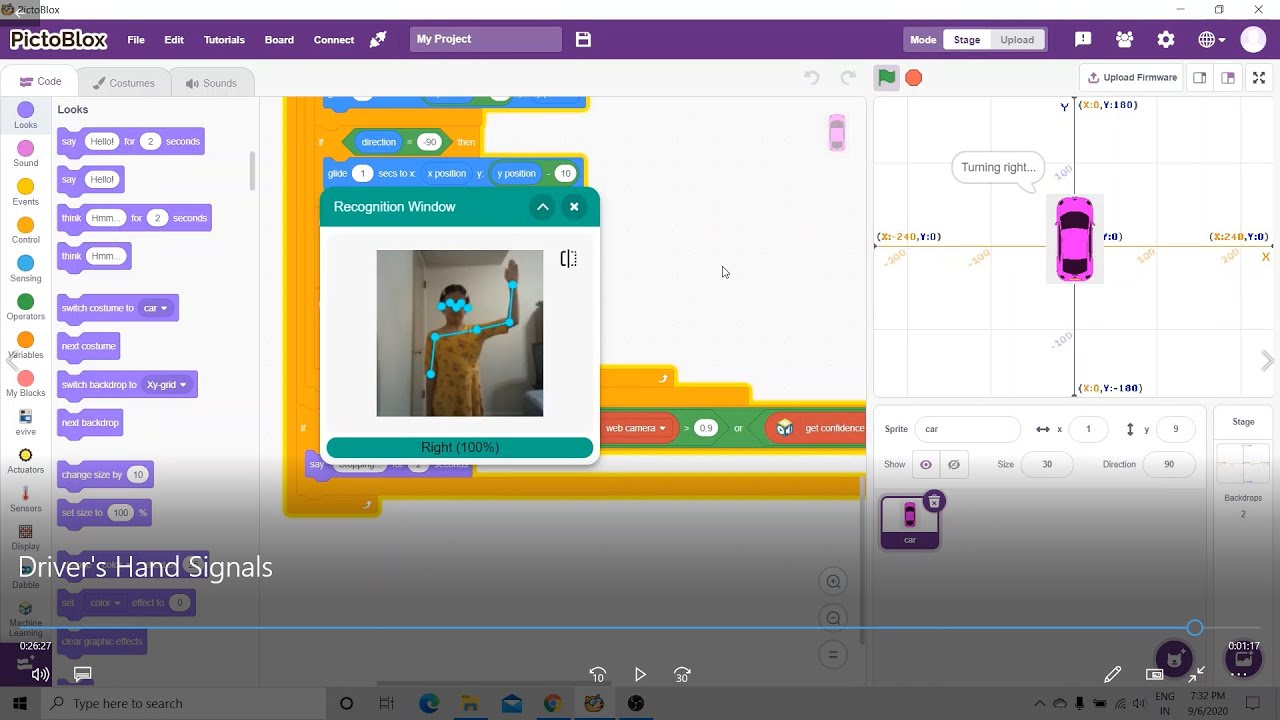
Task: Open the user account avatar
Action: click(1253, 40)
